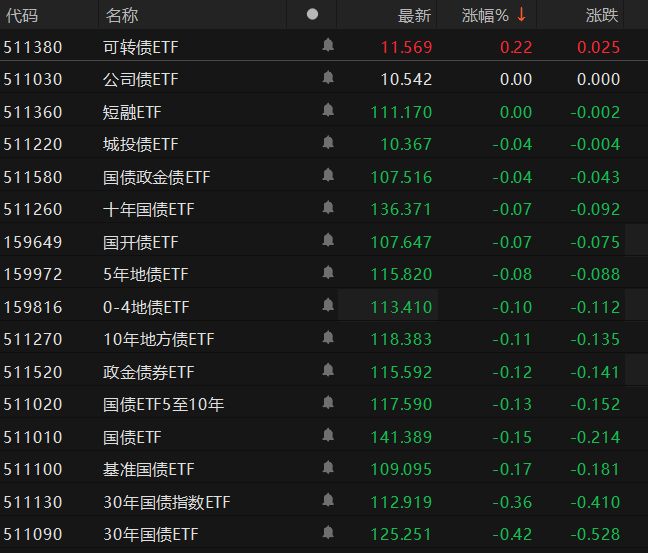The height and width of the screenshot is (553, 648).
Task: Open the 30年国债指数ETF name link
Action: click(167, 502)
